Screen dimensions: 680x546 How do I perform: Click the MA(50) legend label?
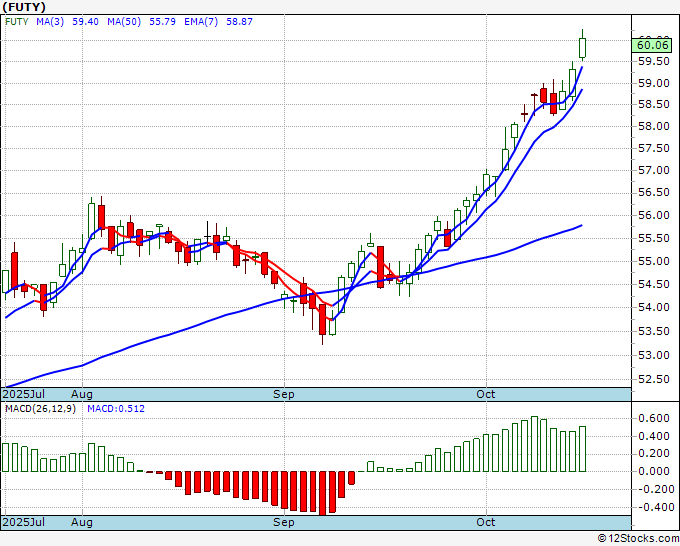pos(124,22)
